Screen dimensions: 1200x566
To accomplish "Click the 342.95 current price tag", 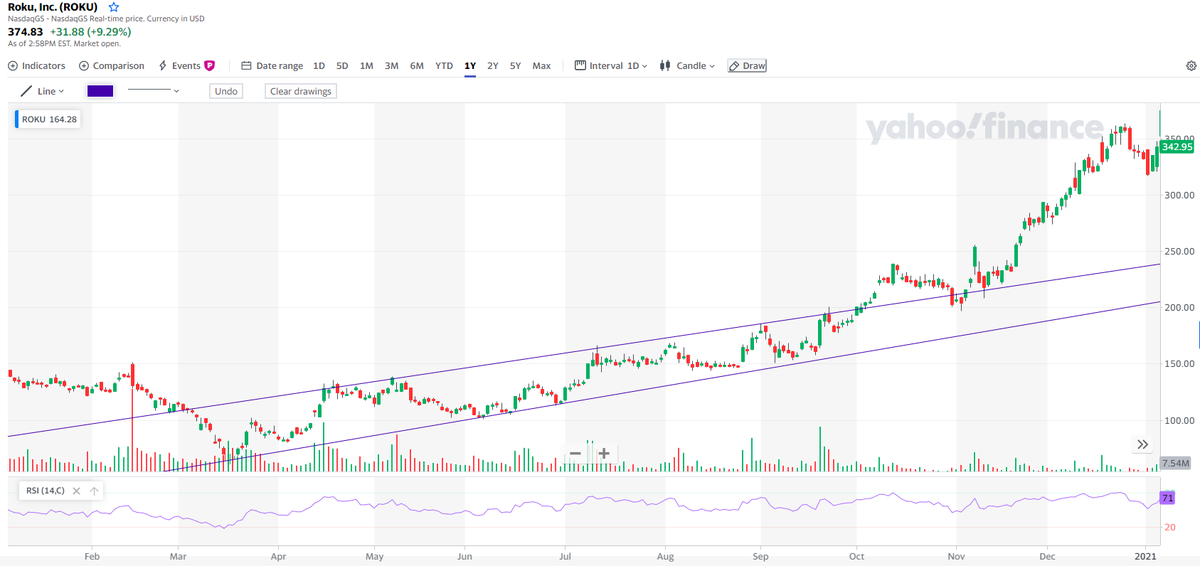I will click(x=1177, y=147).
